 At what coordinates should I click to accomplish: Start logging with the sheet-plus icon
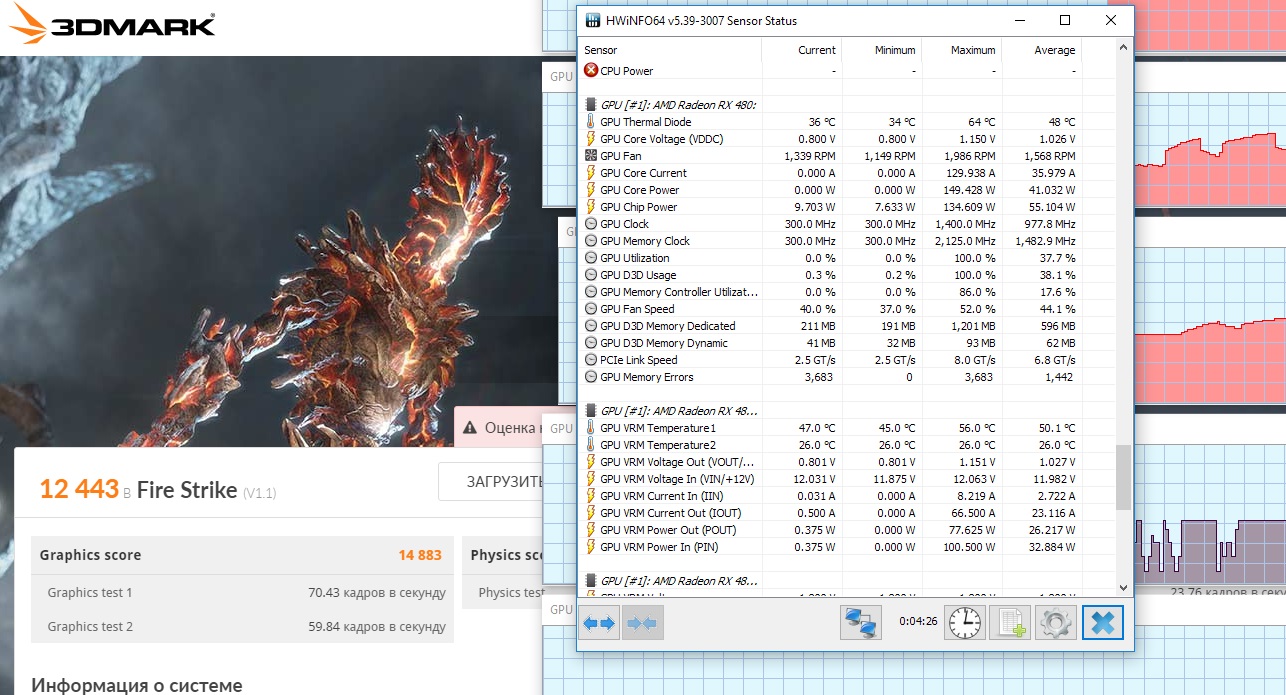point(1009,623)
